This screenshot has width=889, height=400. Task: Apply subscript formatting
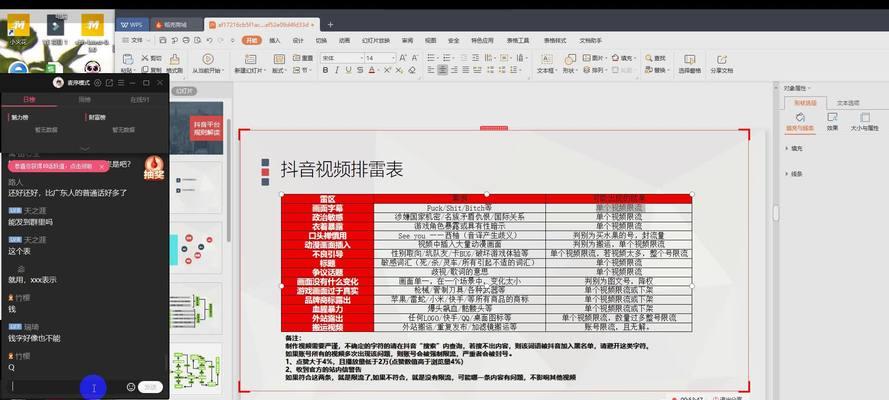pos(399,70)
